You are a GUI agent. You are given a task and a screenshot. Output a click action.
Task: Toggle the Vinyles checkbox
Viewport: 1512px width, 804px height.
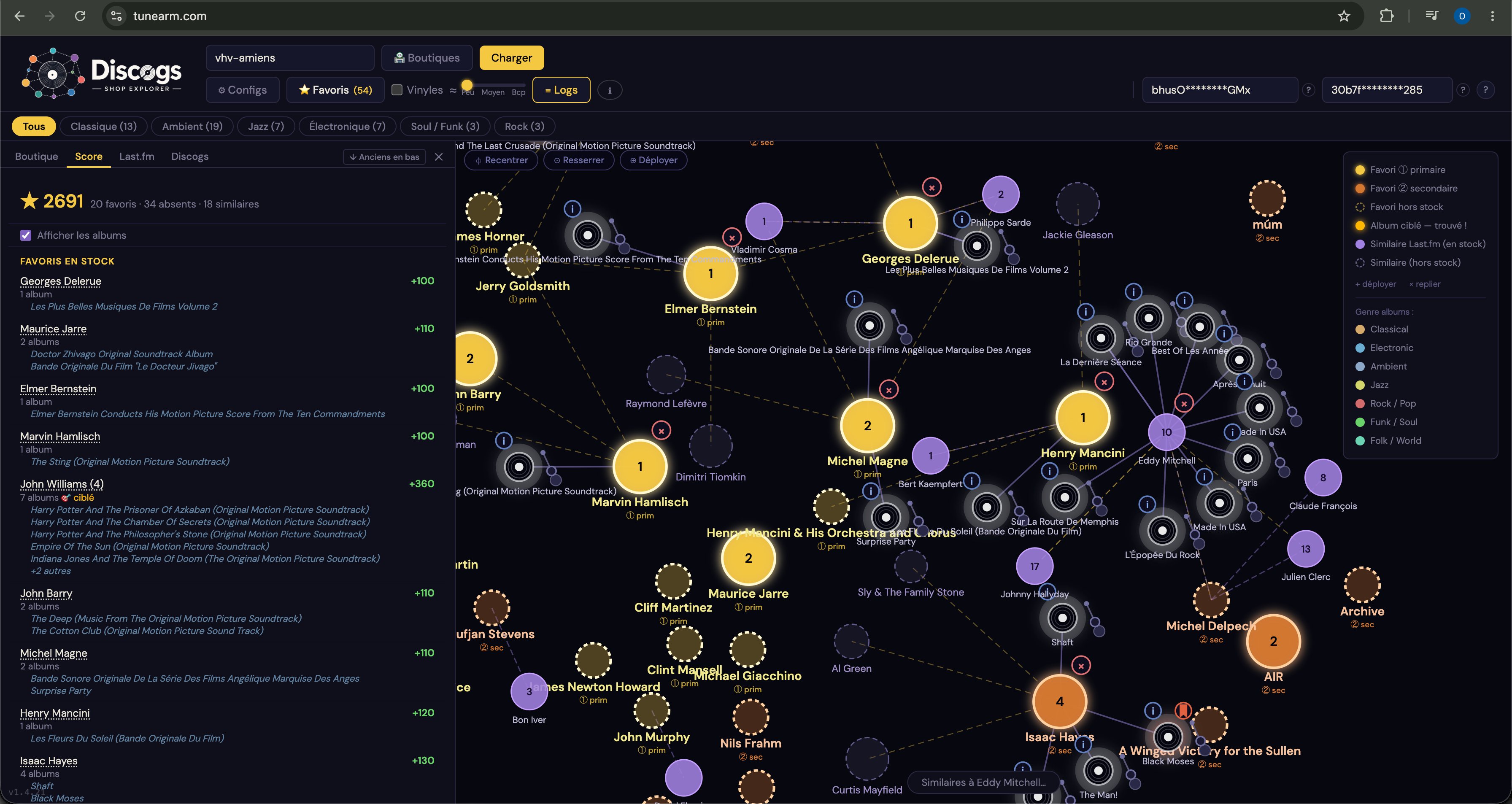(397, 90)
